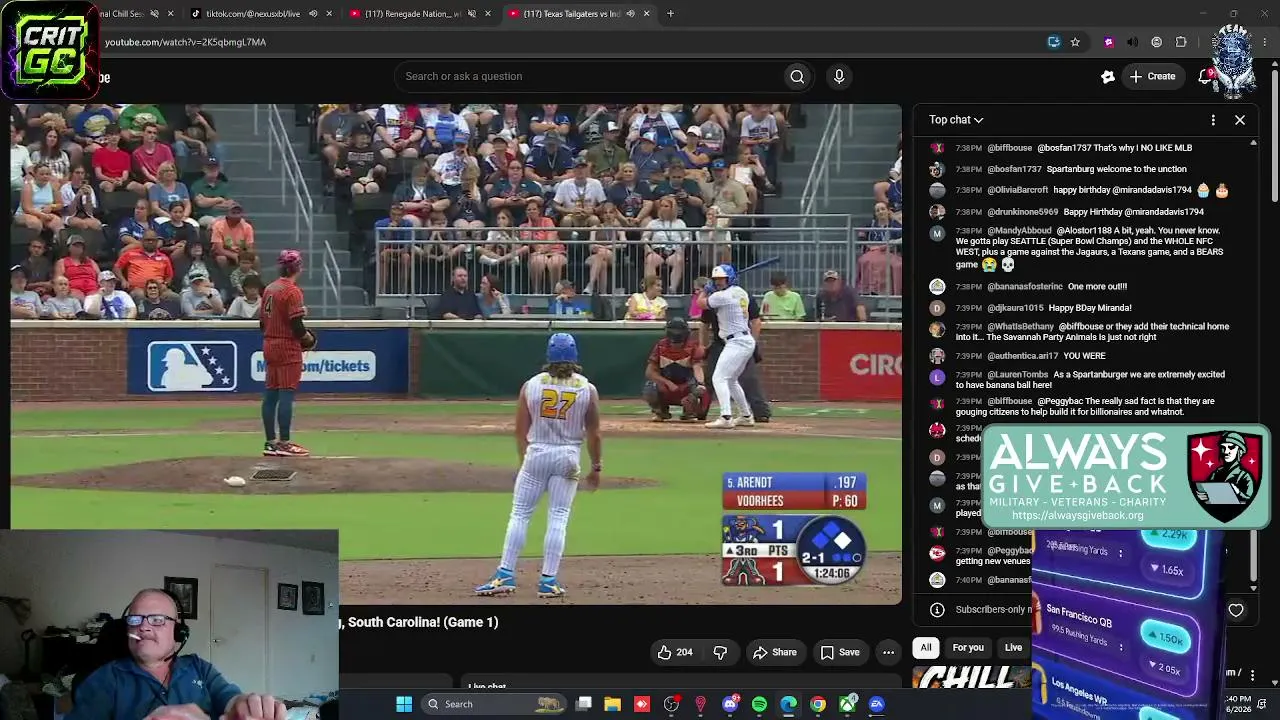Click the Windows taskbar Search box
This screenshot has width=1280, height=720.
pyautogui.click(x=494, y=704)
